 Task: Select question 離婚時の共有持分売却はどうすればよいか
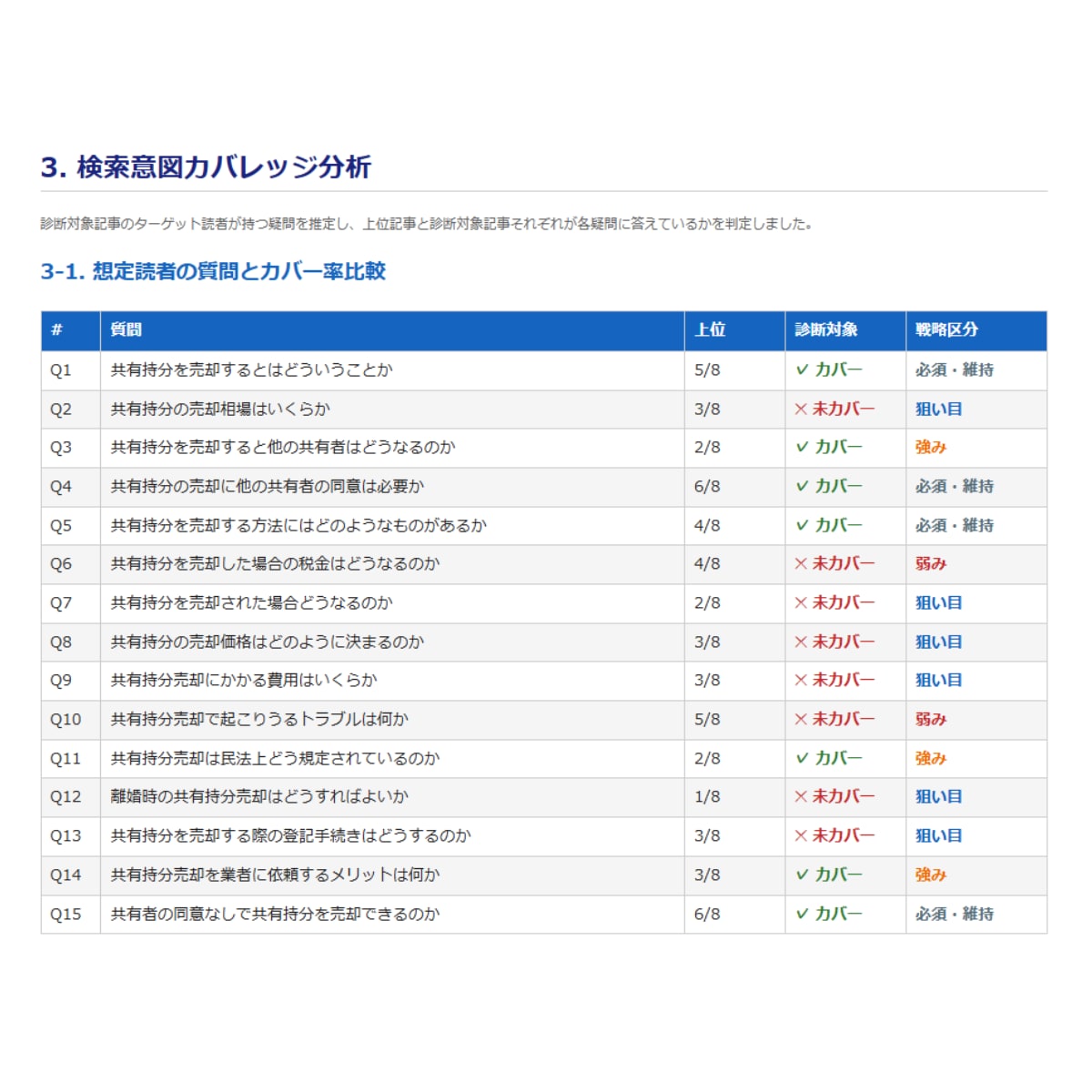click(x=259, y=797)
